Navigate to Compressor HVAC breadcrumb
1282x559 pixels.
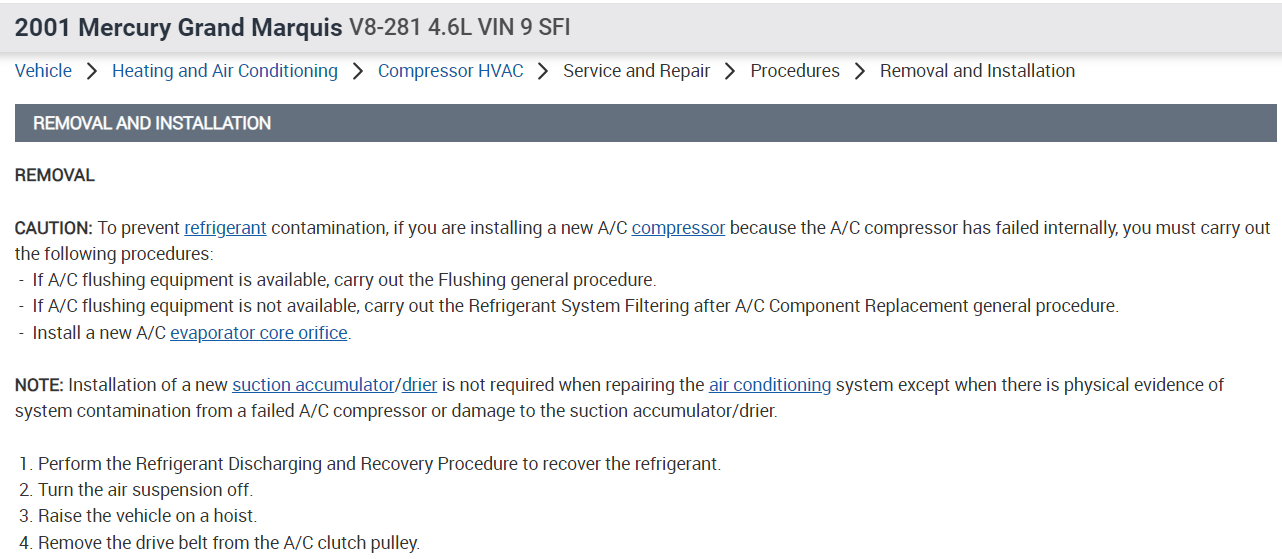pyautogui.click(x=450, y=71)
